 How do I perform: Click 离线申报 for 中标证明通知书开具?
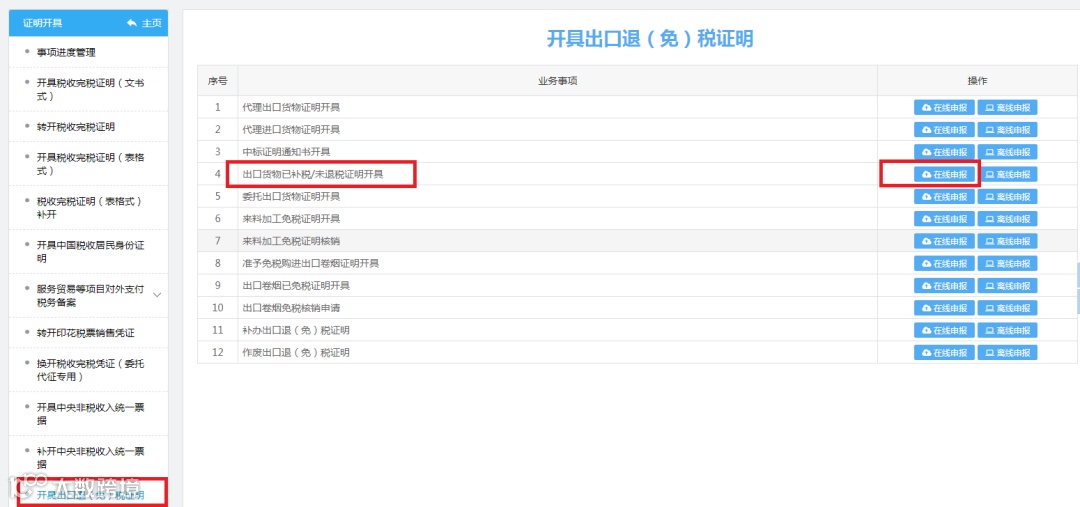click(x=1007, y=152)
